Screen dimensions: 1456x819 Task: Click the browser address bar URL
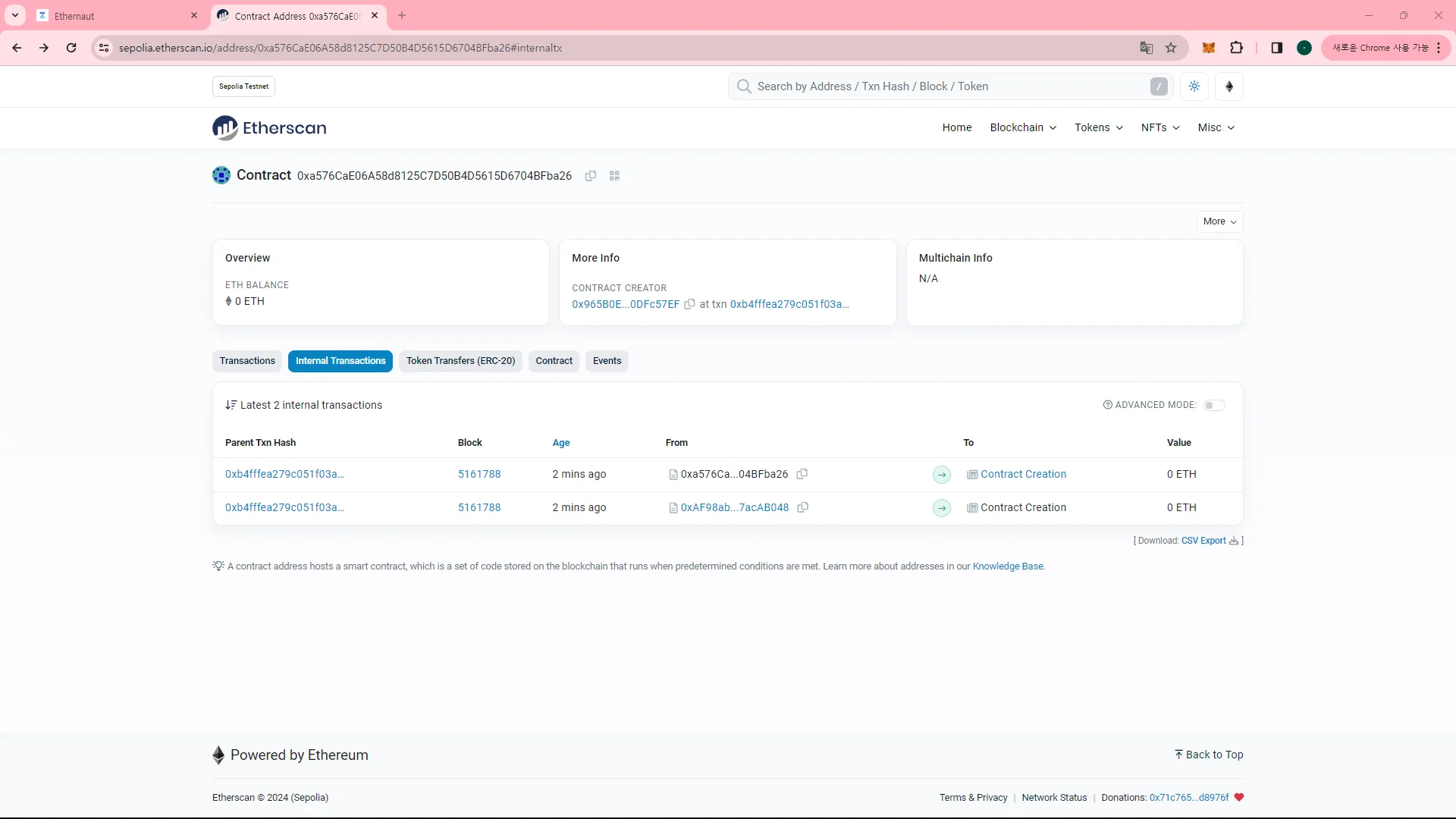click(x=340, y=48)
